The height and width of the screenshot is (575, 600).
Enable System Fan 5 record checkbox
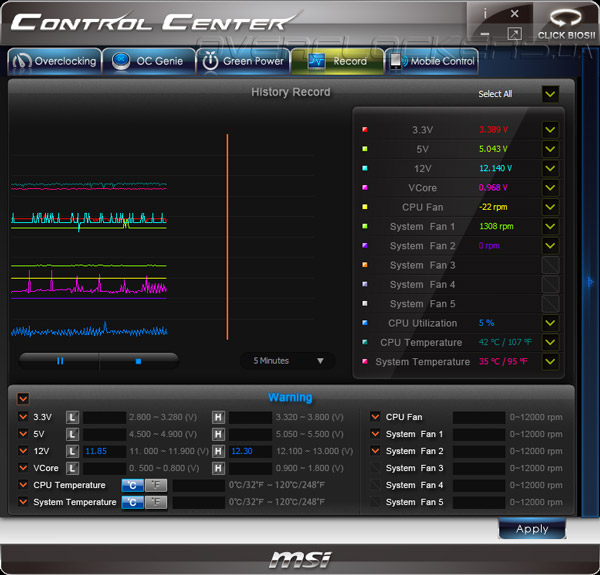550,303
